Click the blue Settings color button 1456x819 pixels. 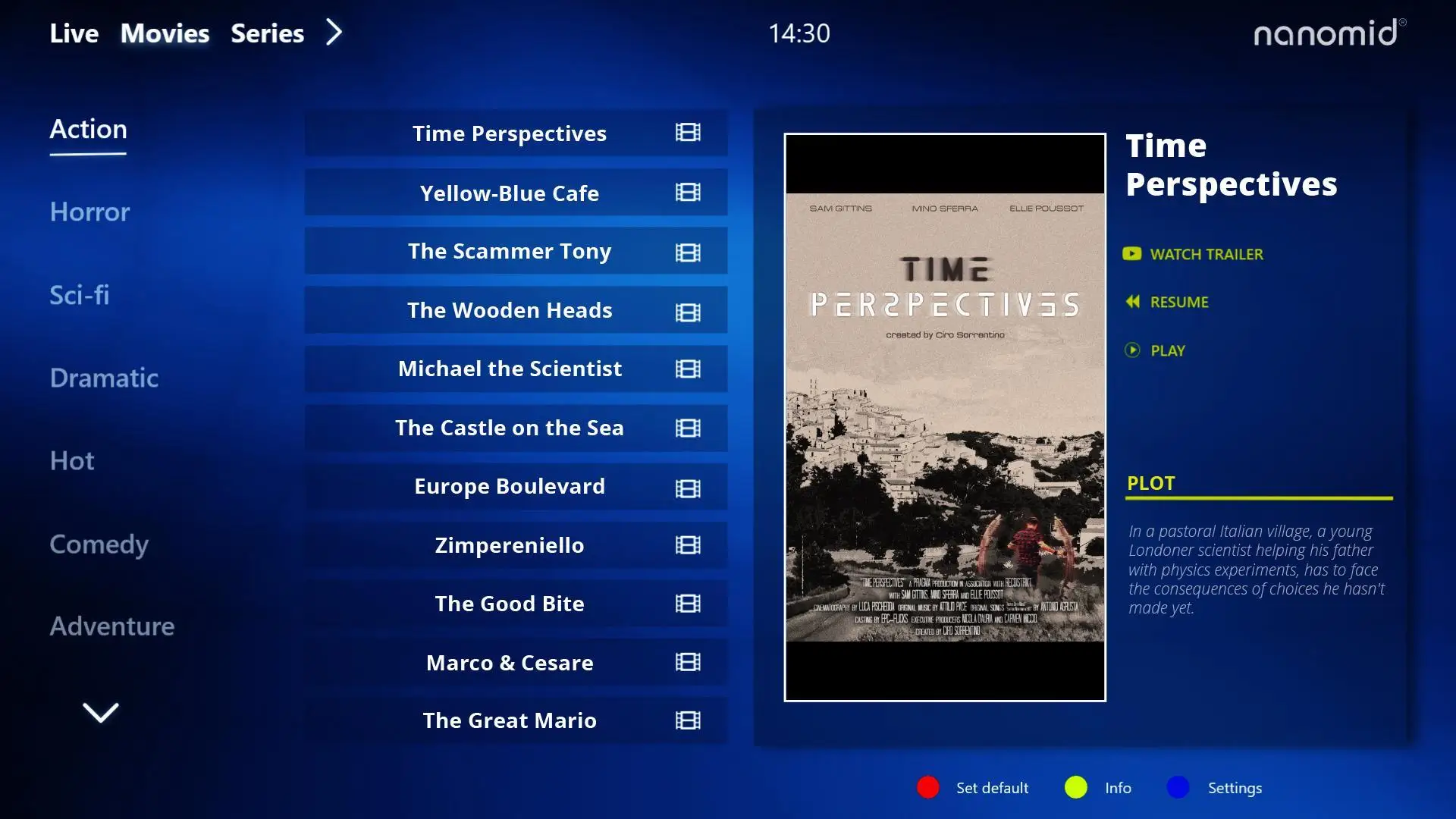(x=1178, y=788)
